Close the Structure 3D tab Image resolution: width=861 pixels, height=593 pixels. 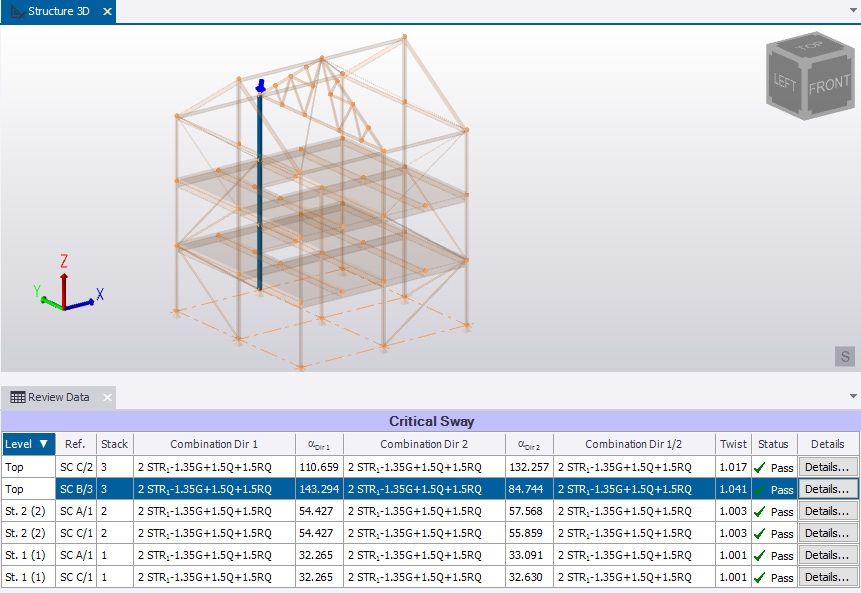click(108, 11)
